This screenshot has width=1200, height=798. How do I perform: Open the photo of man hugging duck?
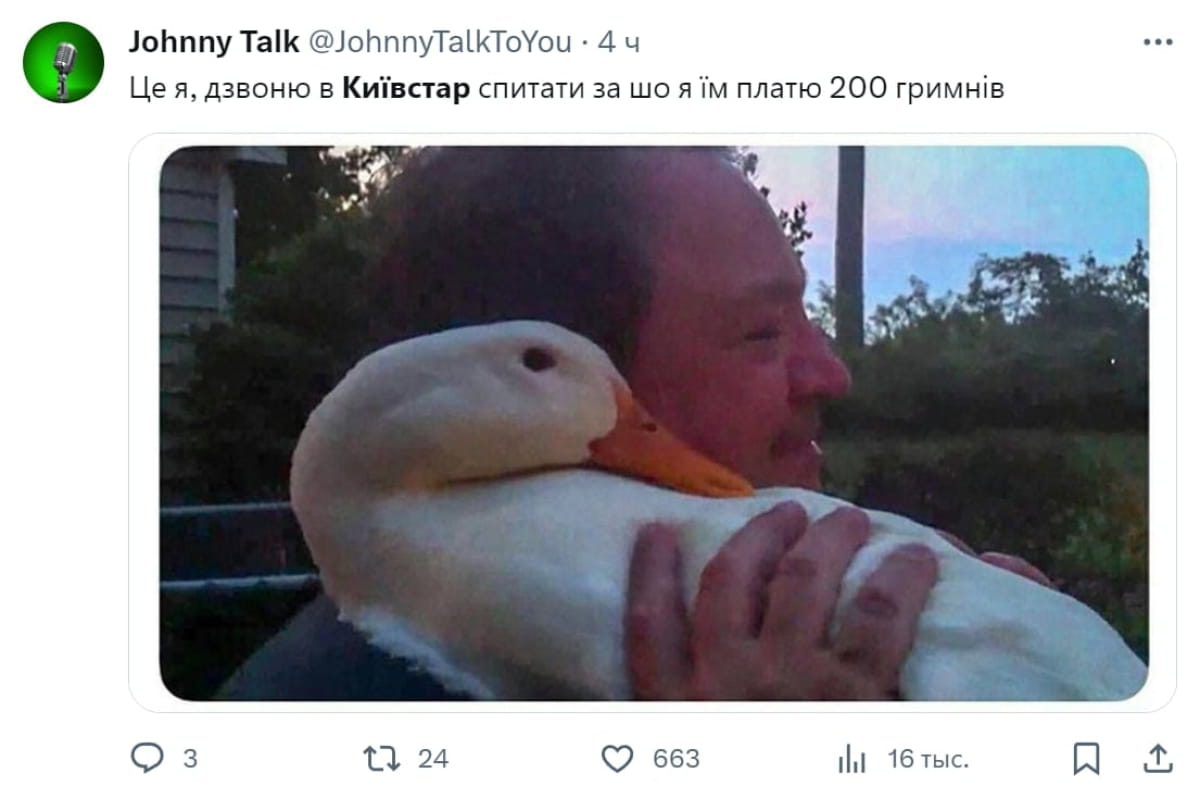tap(653, 423)
